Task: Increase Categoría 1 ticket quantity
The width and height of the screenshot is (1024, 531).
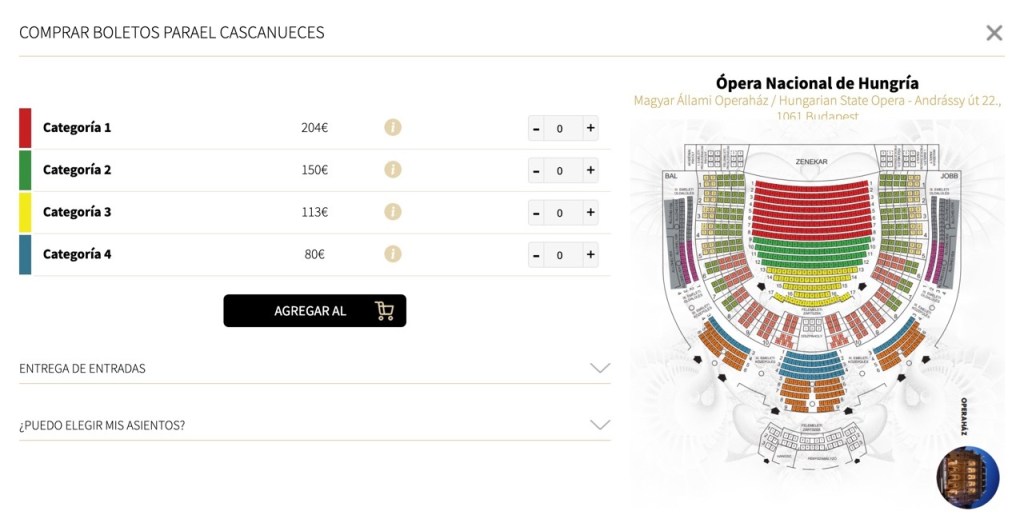Action: [x=590, y=128]
